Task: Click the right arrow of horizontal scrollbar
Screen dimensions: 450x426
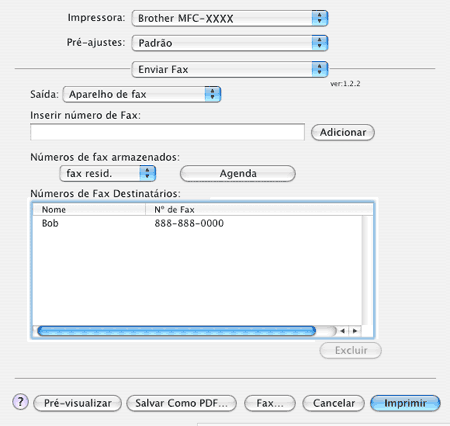Action: tap(355, 331)
